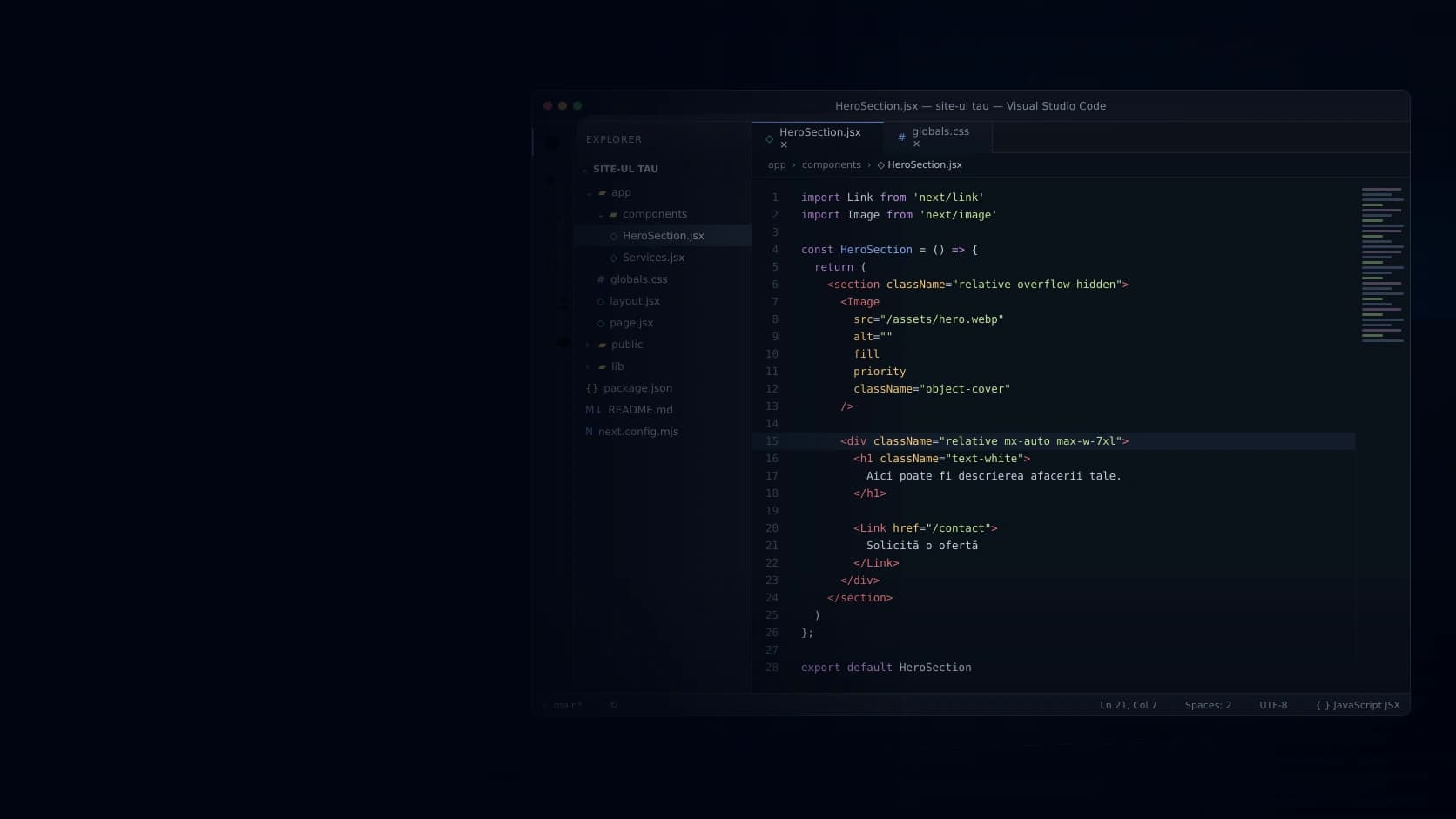Click the components breadcrumb segment

pos(831,165)
